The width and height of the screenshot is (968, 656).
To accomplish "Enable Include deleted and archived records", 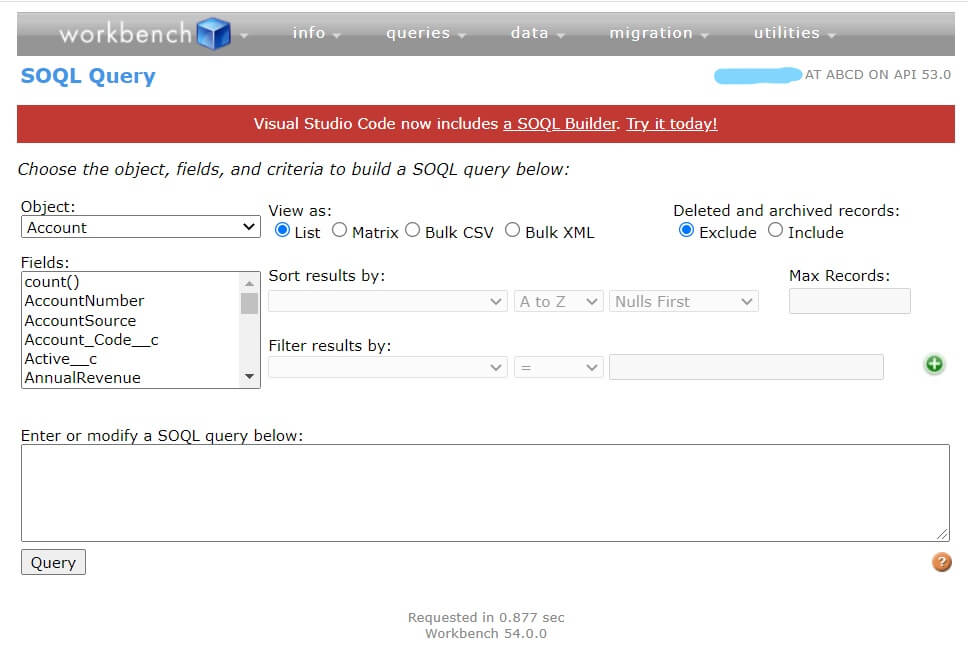I will tap(775, 231).
